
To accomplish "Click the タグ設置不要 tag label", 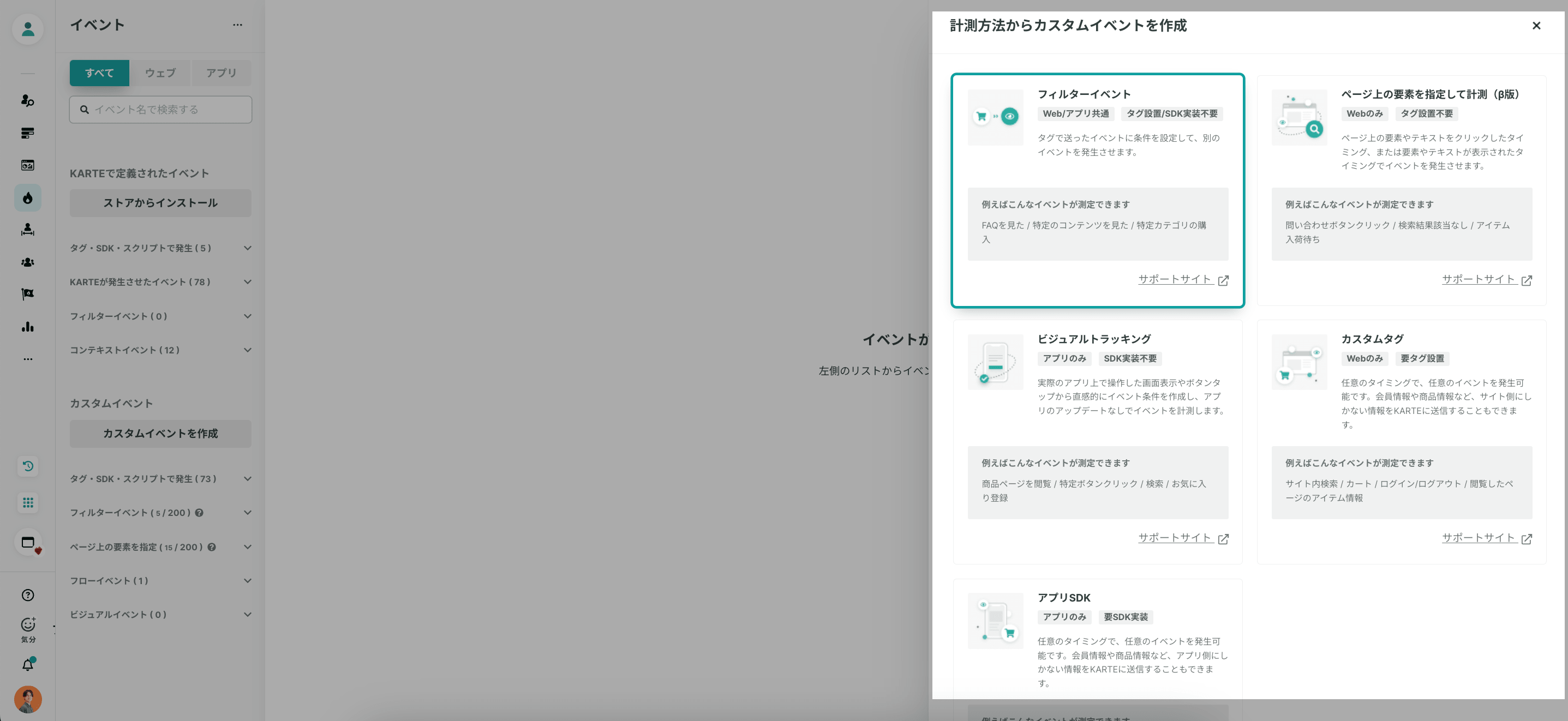I will (1427, 114).
